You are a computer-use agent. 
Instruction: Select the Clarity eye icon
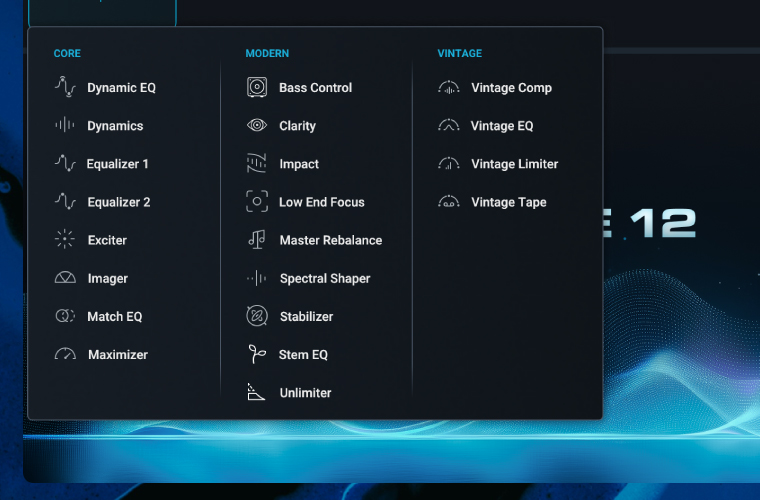(257, 126)
